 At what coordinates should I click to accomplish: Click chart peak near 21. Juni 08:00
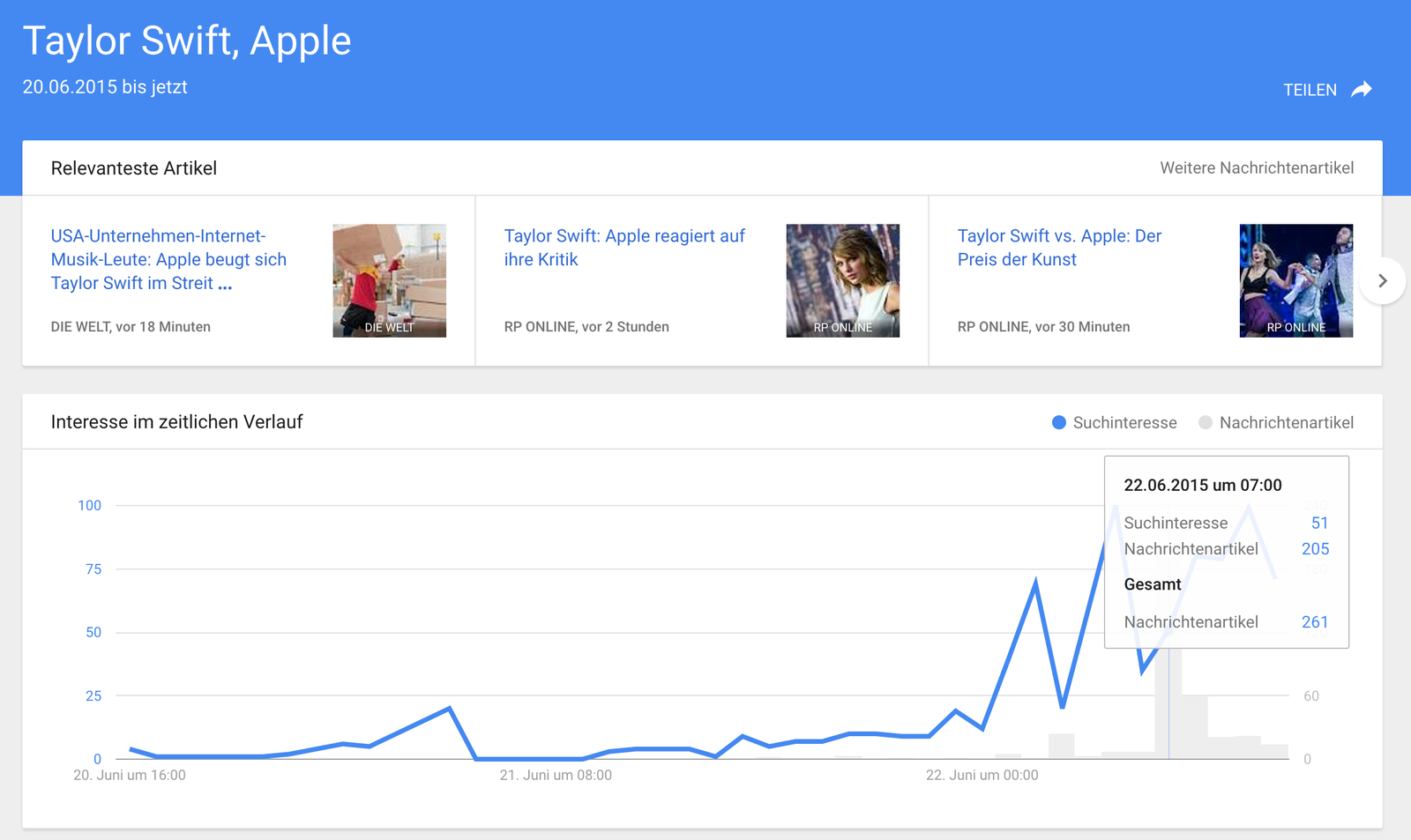point(450,708)
